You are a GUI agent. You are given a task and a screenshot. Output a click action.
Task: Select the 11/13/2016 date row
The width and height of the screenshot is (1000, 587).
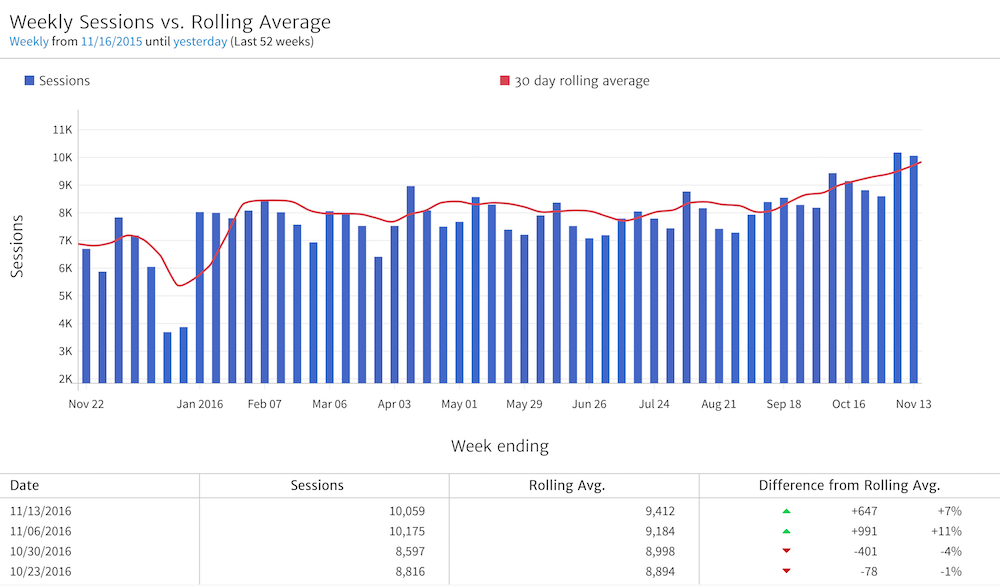click(41, 511)
